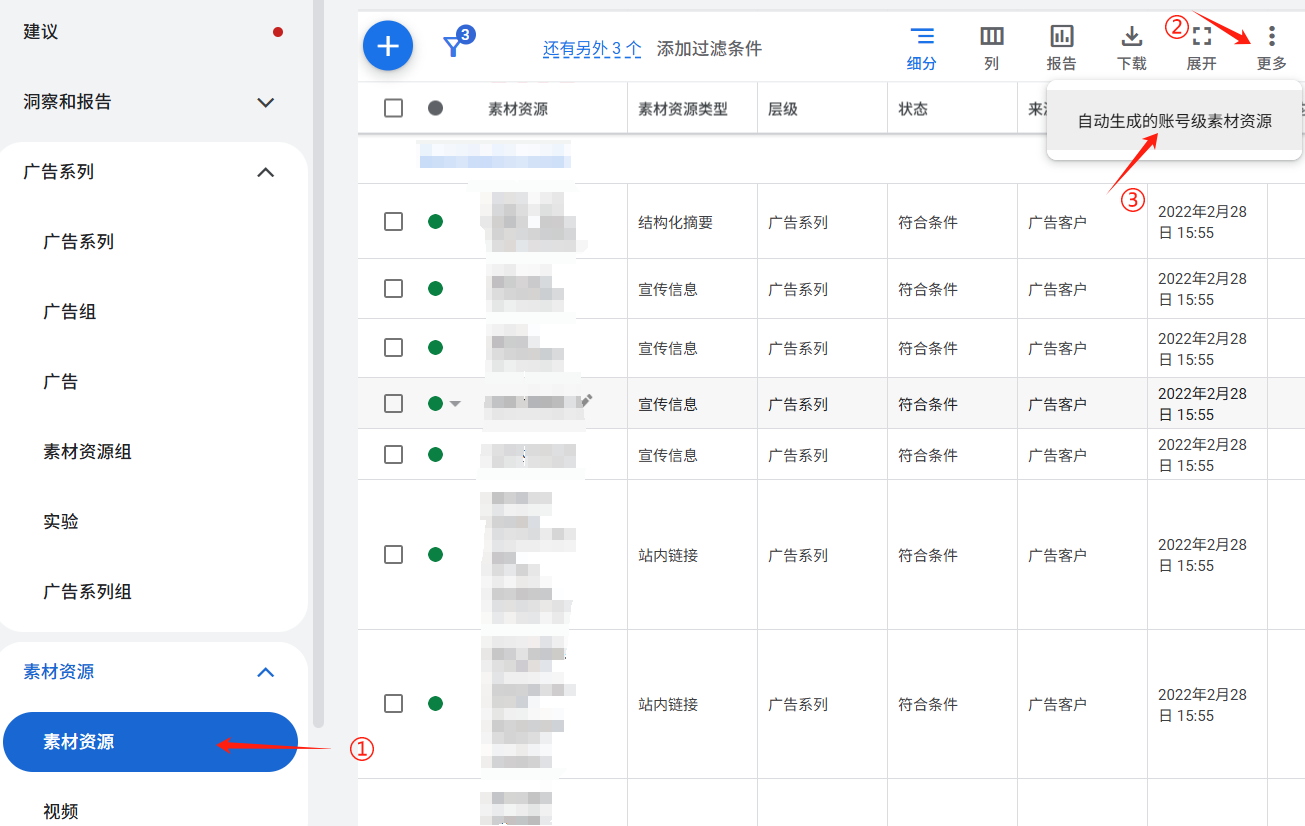Open 素材资源组 in sidebar
This screenshot has width=1305, height=826.
click(x=88, y=452)
